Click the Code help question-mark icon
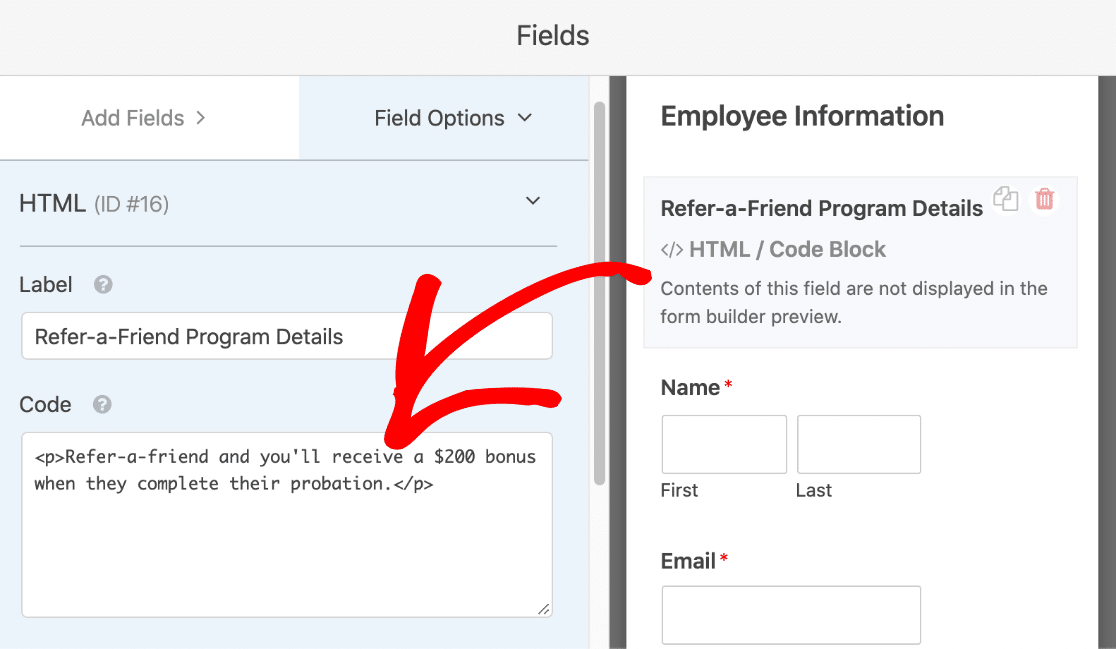The height and width of the screenshot is (649, 1116). 102,404
